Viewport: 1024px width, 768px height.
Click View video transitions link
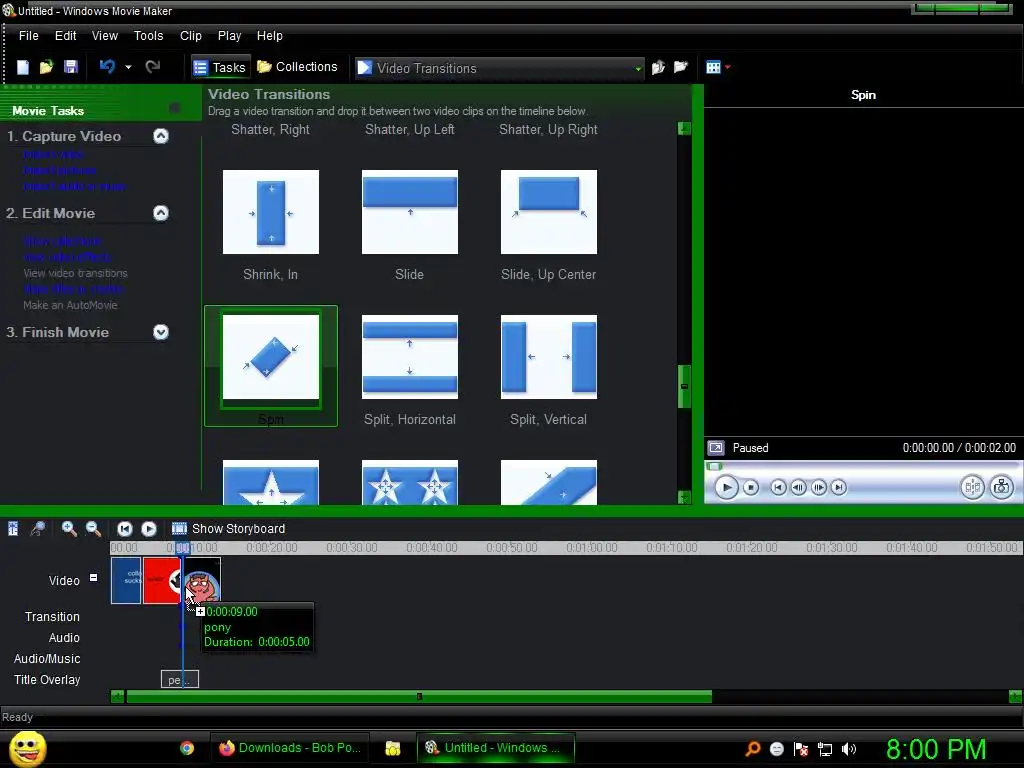[x=75, y=273]
